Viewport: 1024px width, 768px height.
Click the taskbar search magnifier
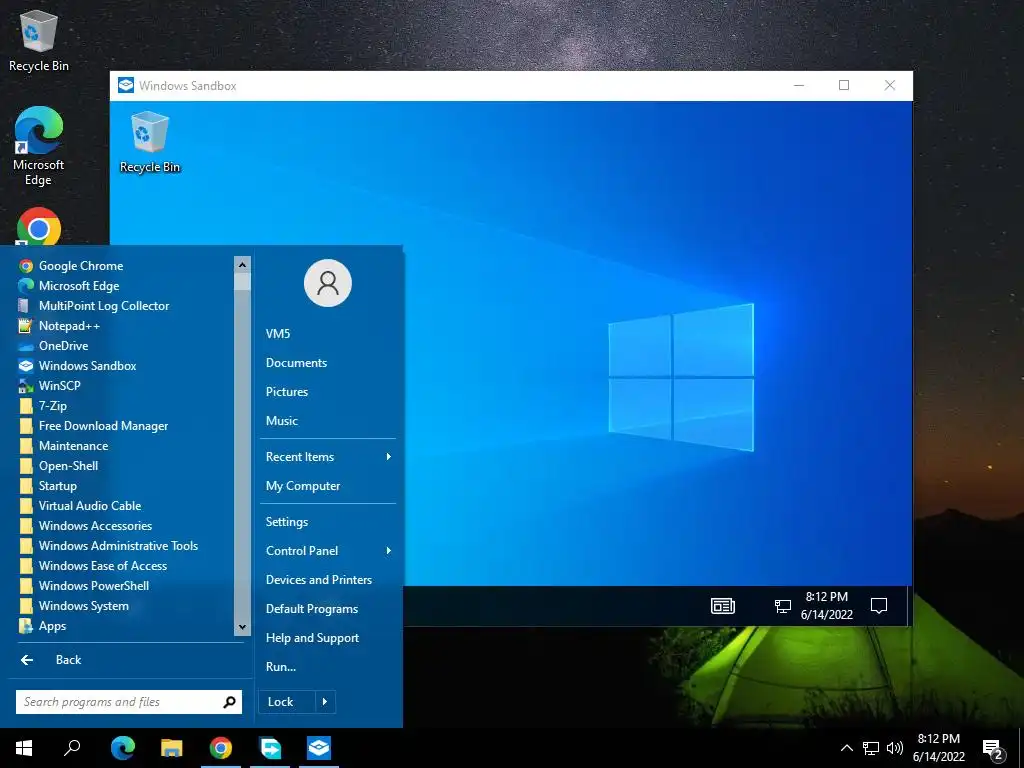(72, 748)
